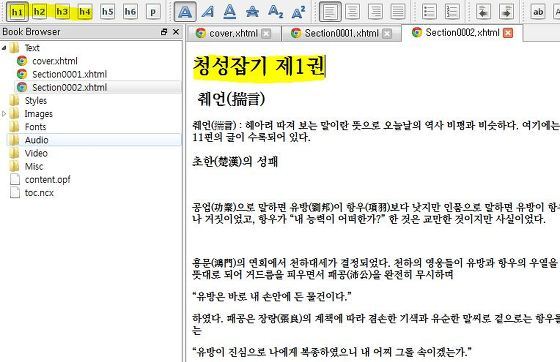560x362 pixels.
Task: Click subheading '췌언(揣言)' in editor
Action: coord(231,99)
